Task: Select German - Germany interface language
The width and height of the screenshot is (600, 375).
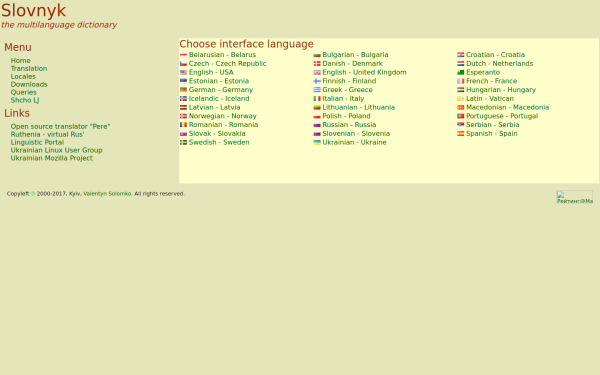Action: point(221,90)
